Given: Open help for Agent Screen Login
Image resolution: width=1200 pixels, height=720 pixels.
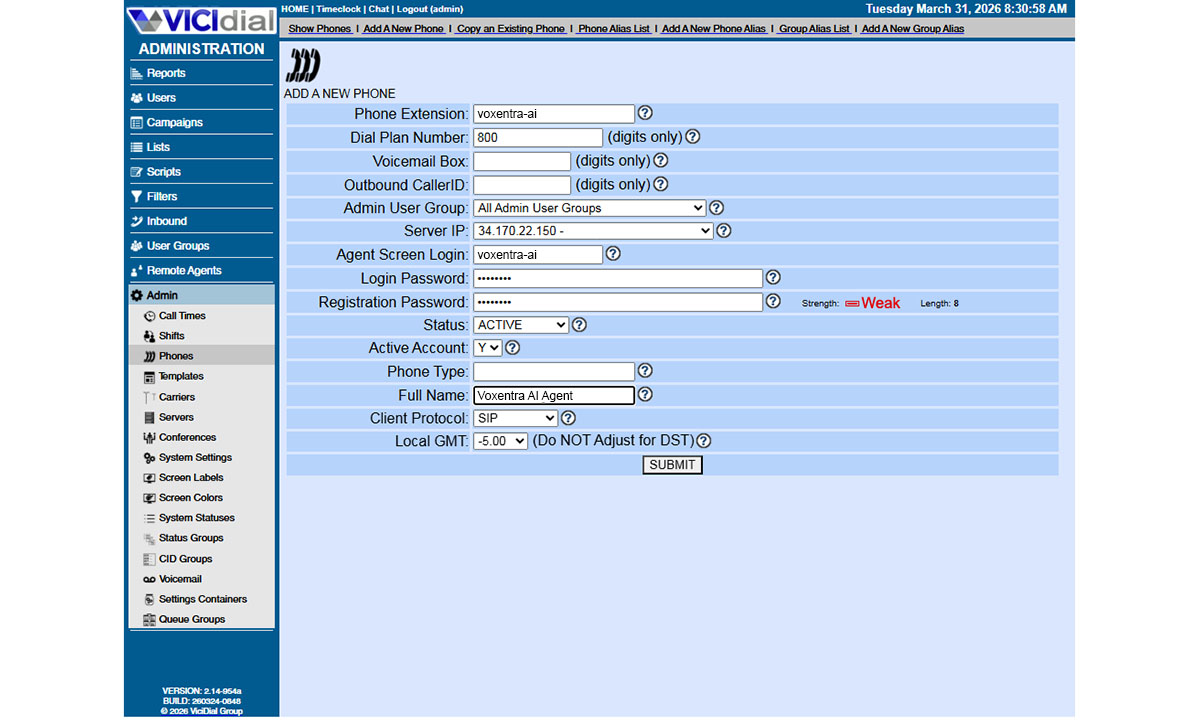Looking at the screenshot, I should click(613, 254).
